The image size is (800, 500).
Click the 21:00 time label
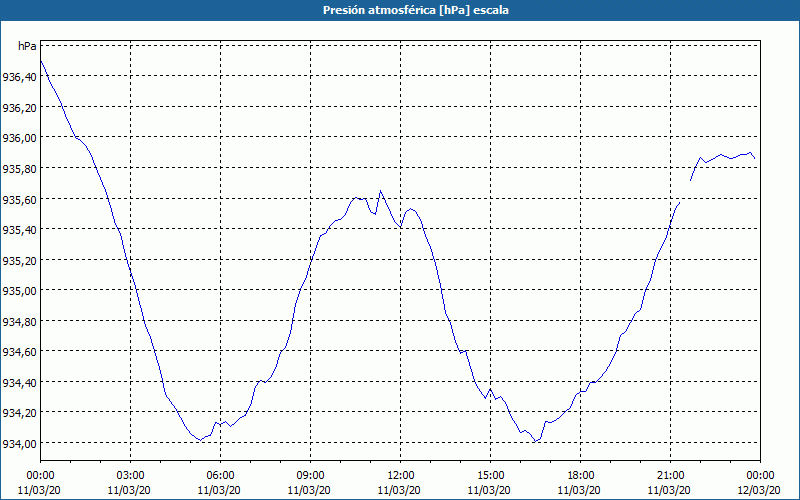tap(670, 476)
